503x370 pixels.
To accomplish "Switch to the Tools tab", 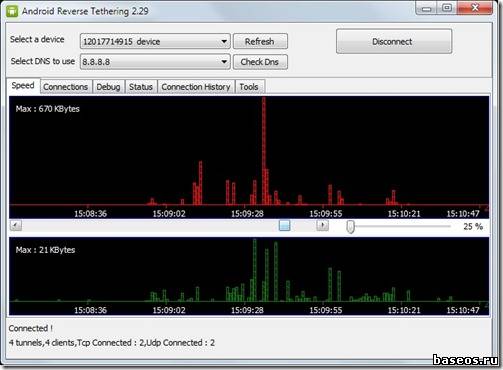I will 249,87.
